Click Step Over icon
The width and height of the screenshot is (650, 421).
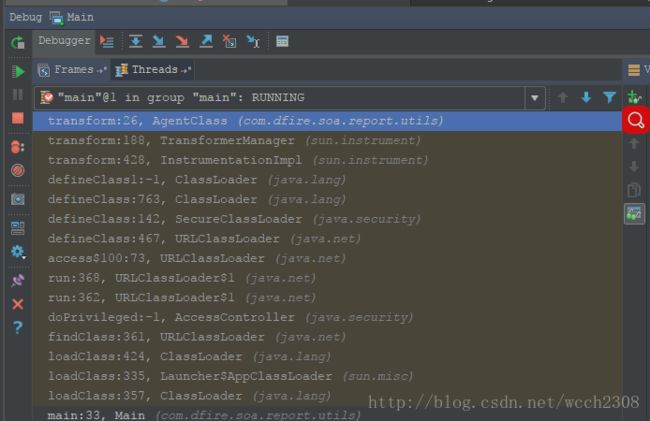click(x=136, y=41)
